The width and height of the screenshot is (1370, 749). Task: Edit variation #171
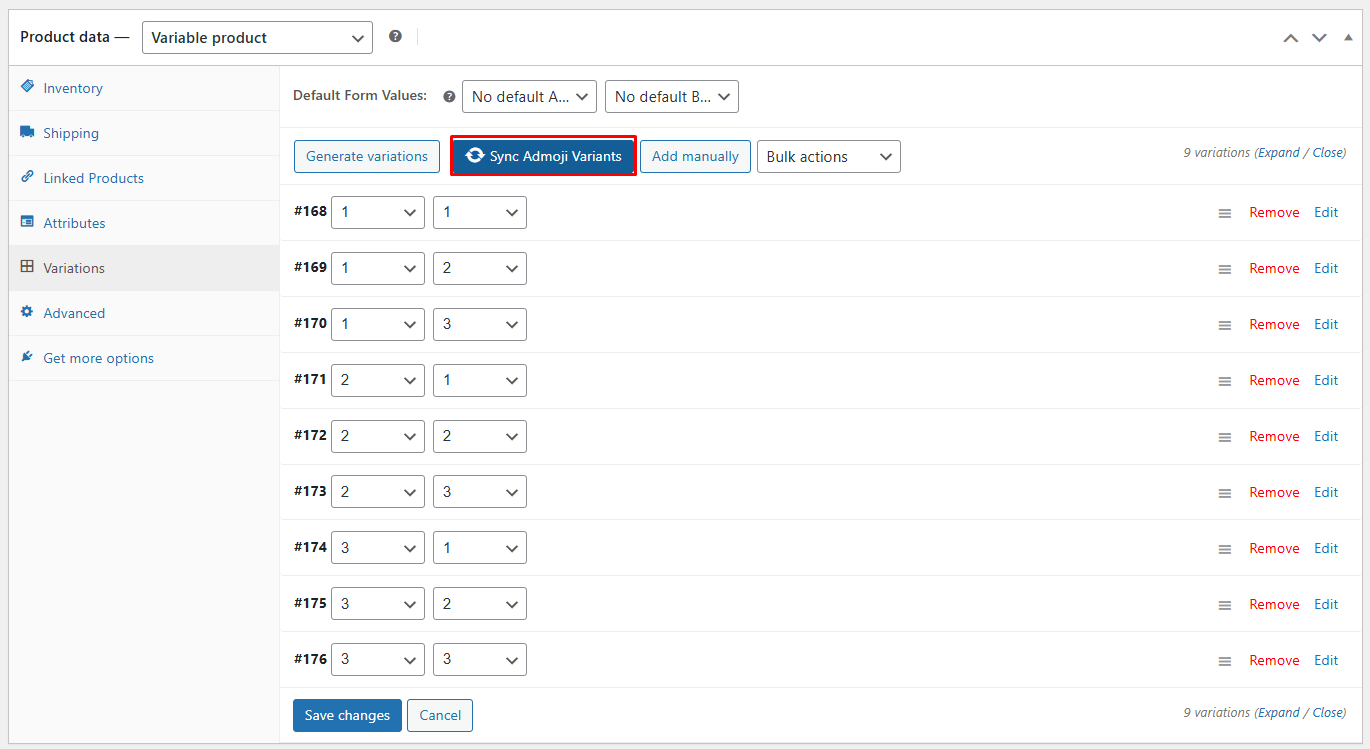1326,380
